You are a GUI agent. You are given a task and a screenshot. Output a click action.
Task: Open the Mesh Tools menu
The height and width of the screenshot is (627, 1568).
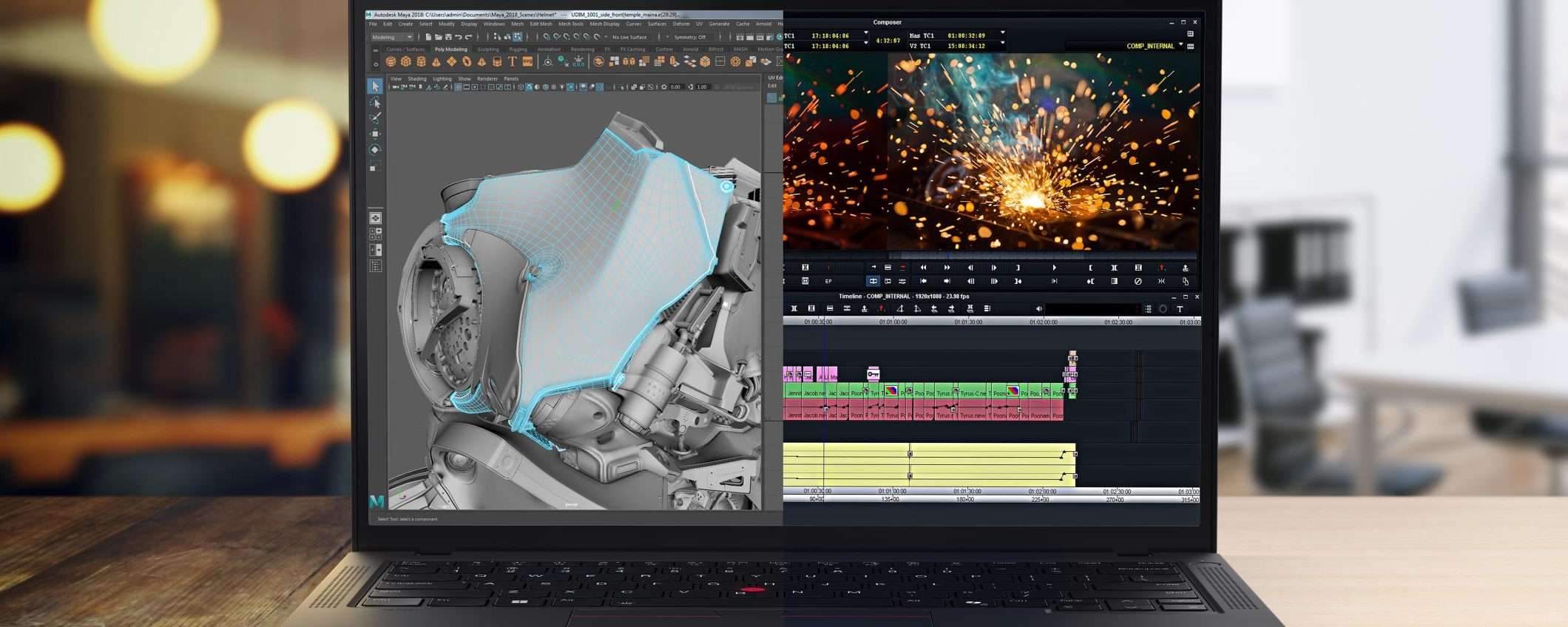pos(570,24)
